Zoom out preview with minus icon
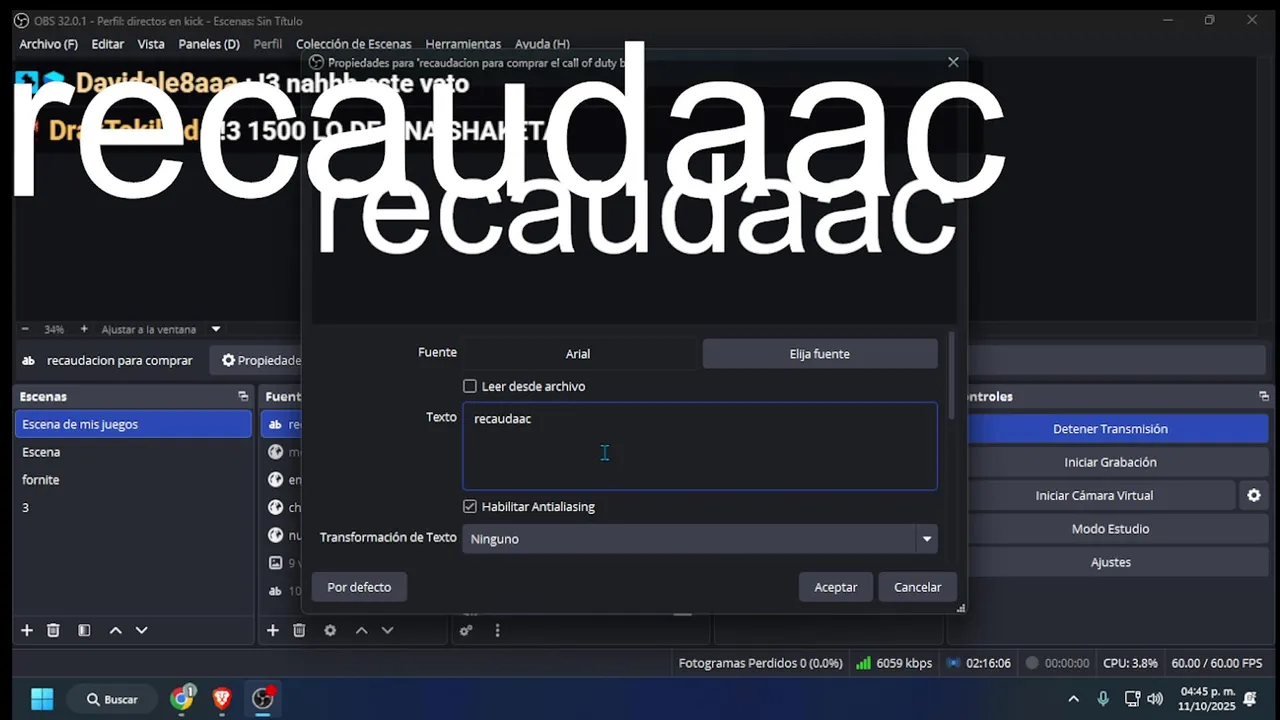The image size is (1280, 720). (25, 329)
